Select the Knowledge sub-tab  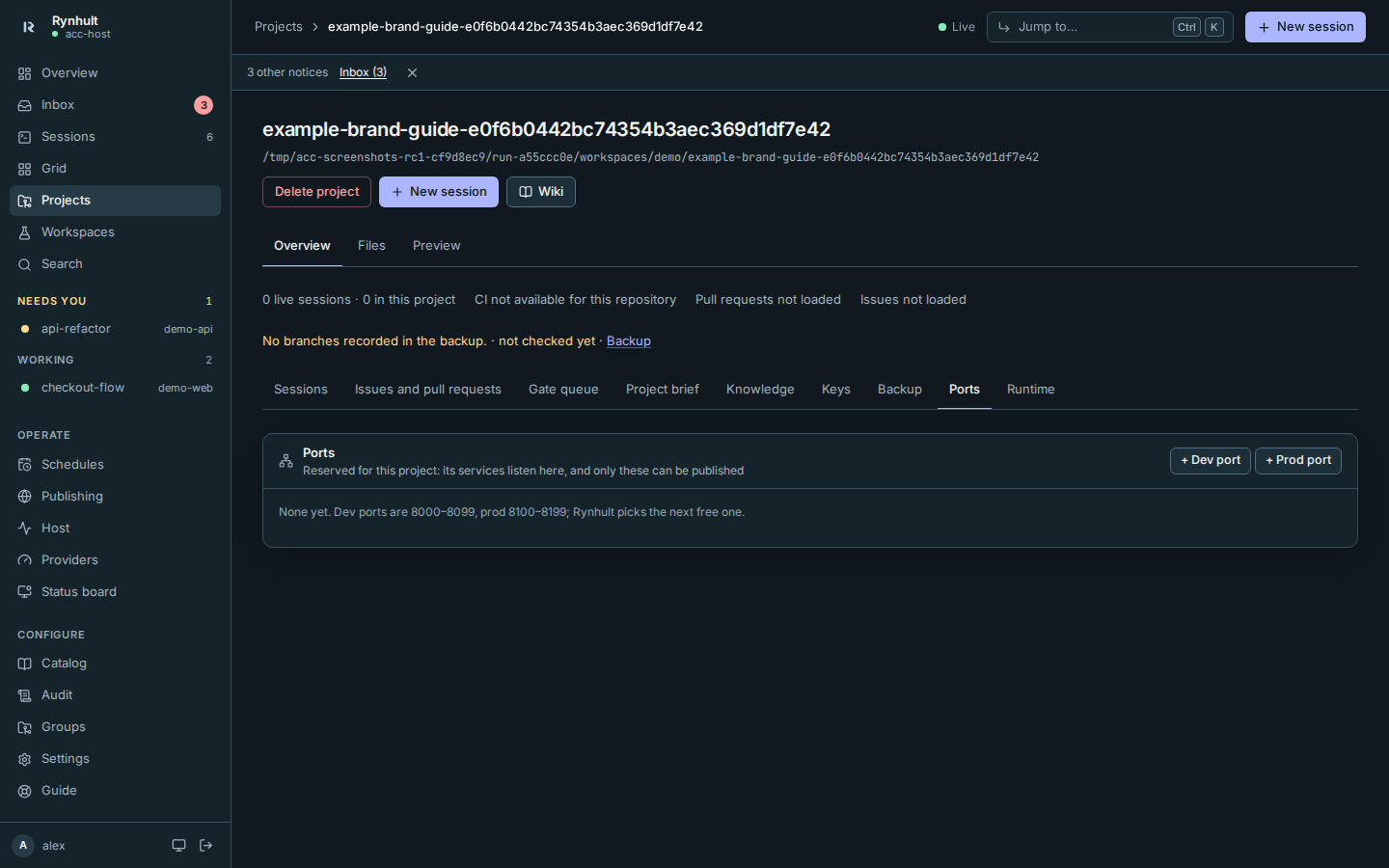click(x=760, y=390)
